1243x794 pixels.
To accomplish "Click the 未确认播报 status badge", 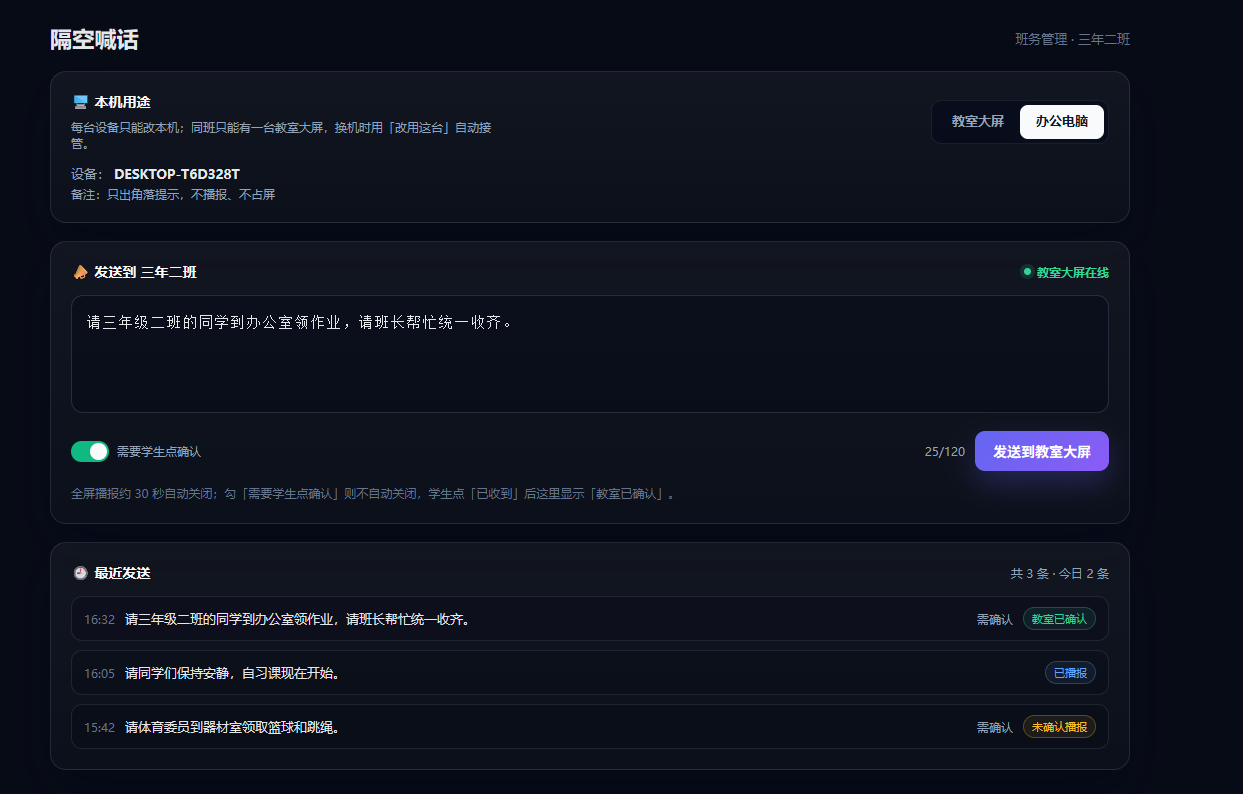I will click(x=1059, y=727).
